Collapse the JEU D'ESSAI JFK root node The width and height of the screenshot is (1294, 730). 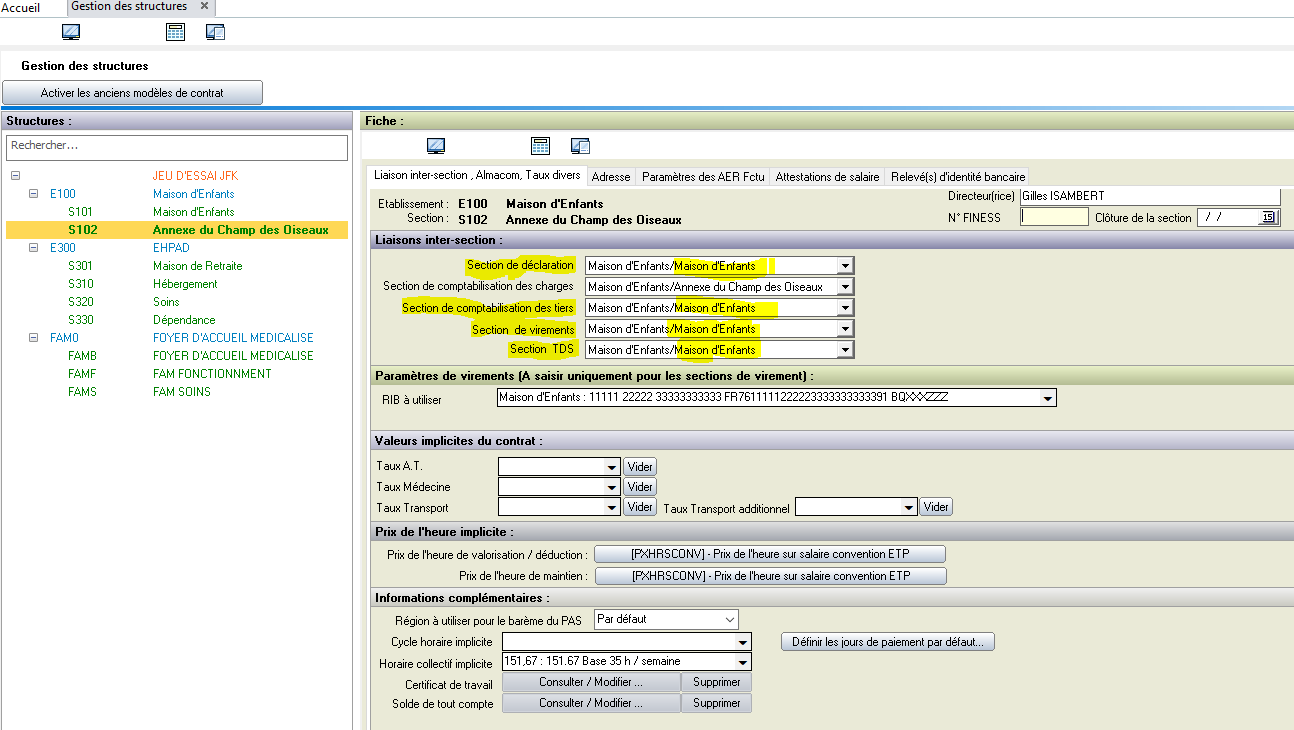(16, 176)
